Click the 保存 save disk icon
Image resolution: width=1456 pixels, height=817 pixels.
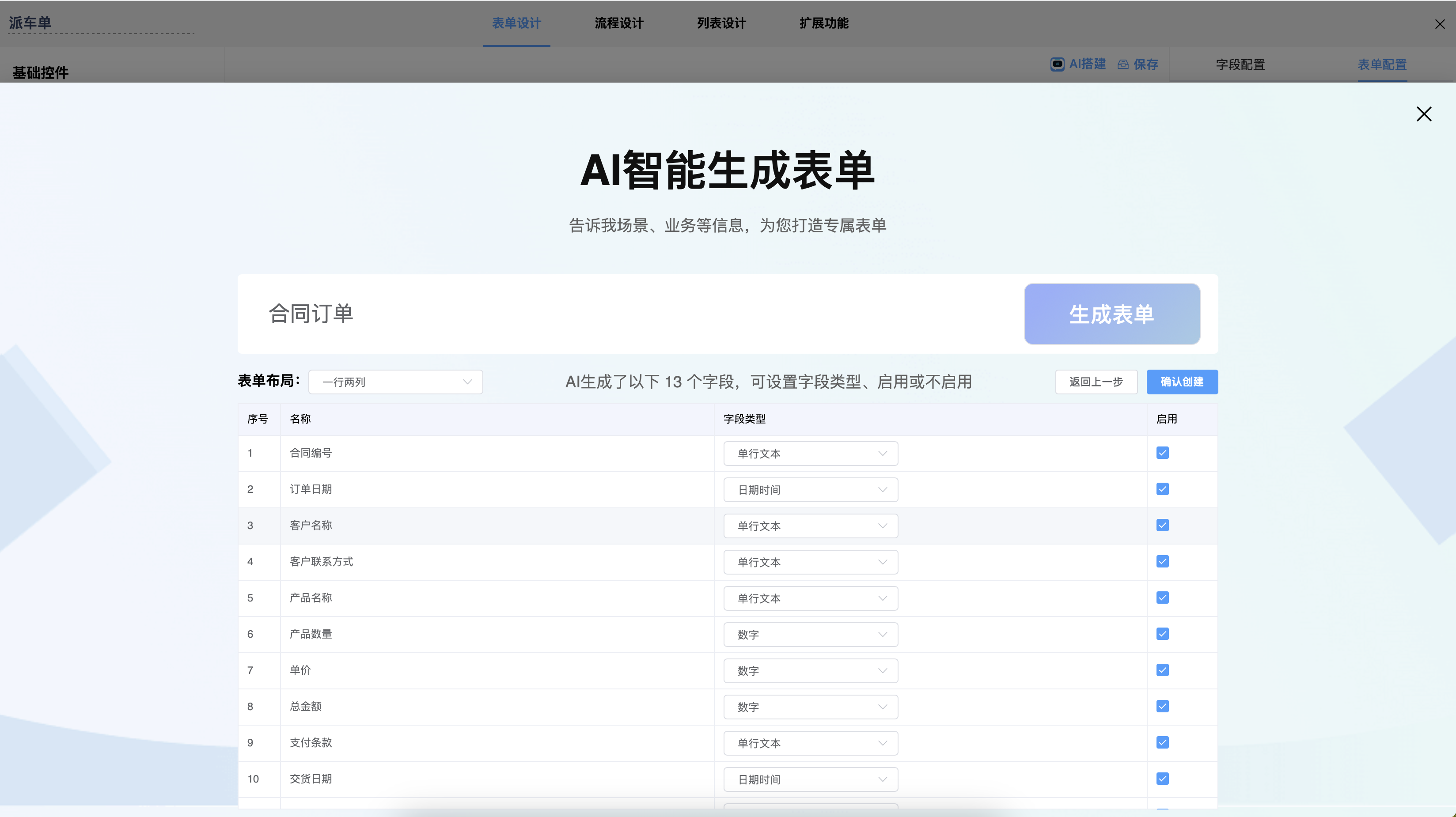(x=1122, y=64)
